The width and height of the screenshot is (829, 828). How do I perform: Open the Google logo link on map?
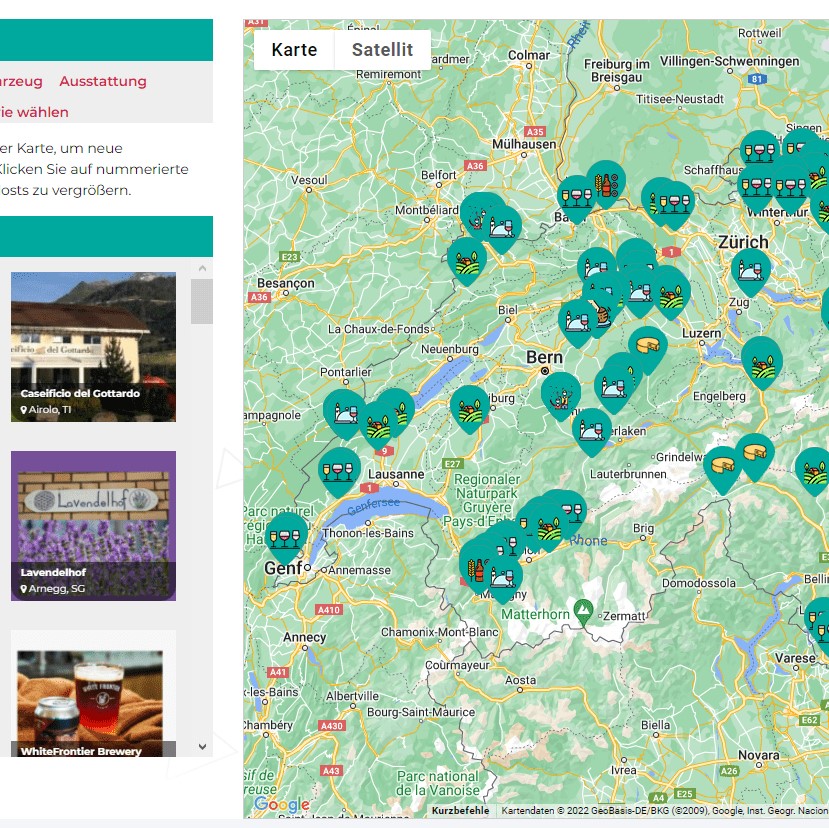(x=282, y=804)
